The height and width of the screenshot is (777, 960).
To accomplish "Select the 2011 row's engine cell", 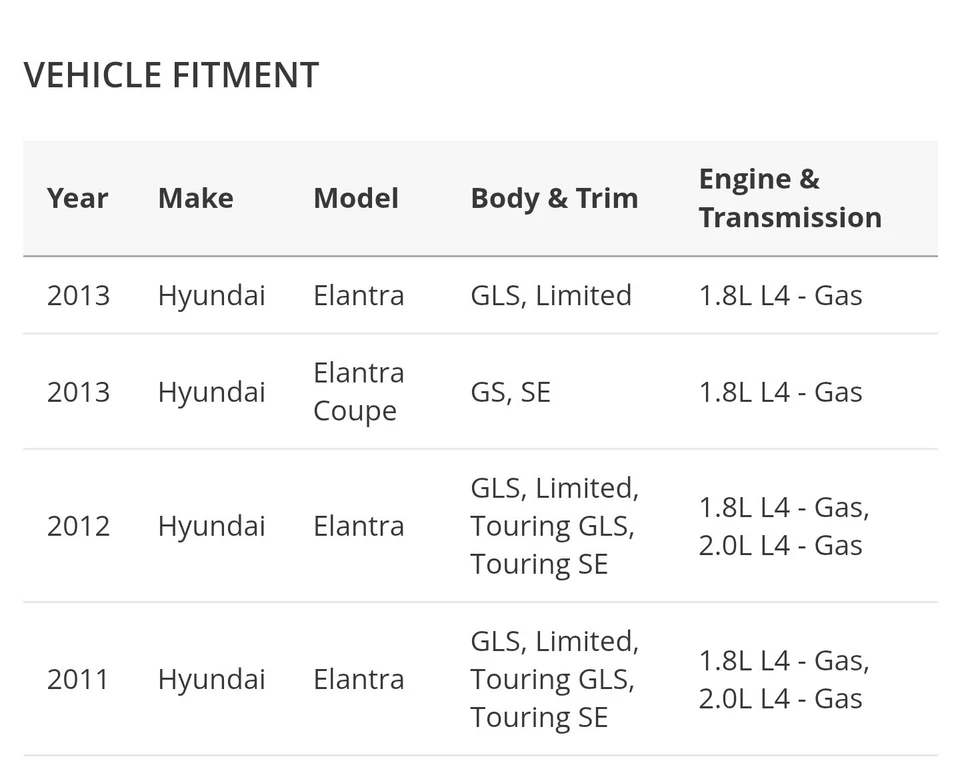I will tap(784, 679).
